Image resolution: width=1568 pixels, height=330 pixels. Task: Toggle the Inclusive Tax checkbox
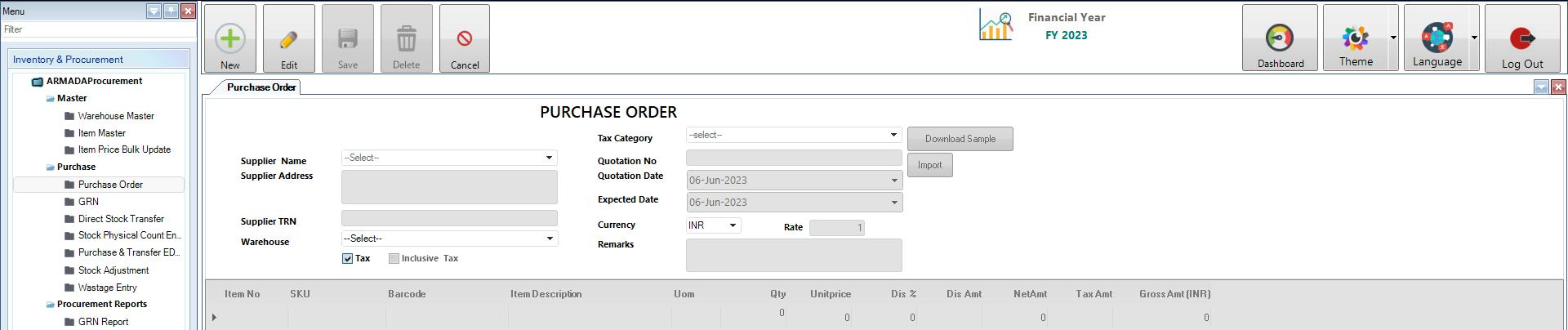[394, 259]
